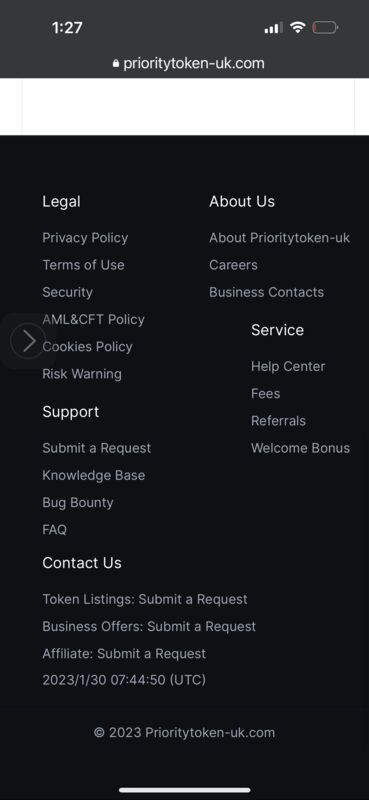Tap the battery icon in status bar
The image size is (369, 800).
point(325,27)
